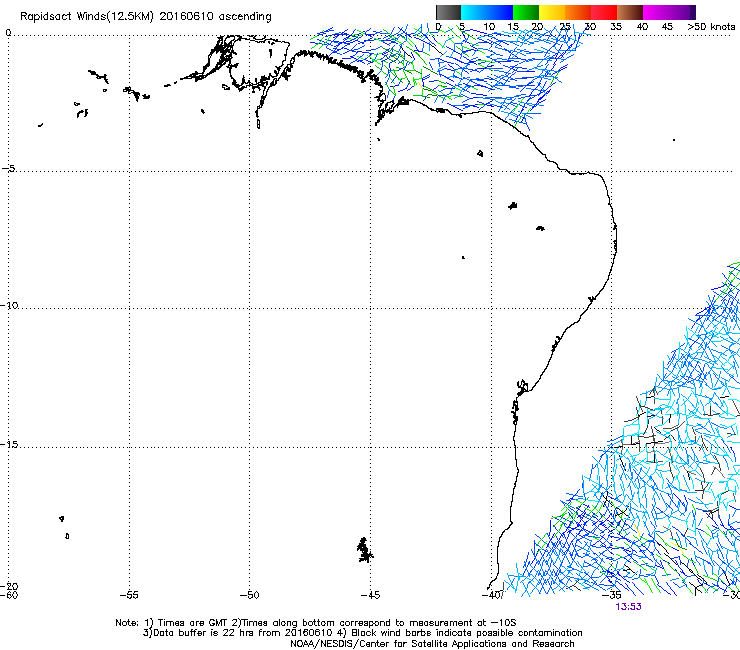Click the '45' legend scale number
740x650 pixels.
coord(667,27)
